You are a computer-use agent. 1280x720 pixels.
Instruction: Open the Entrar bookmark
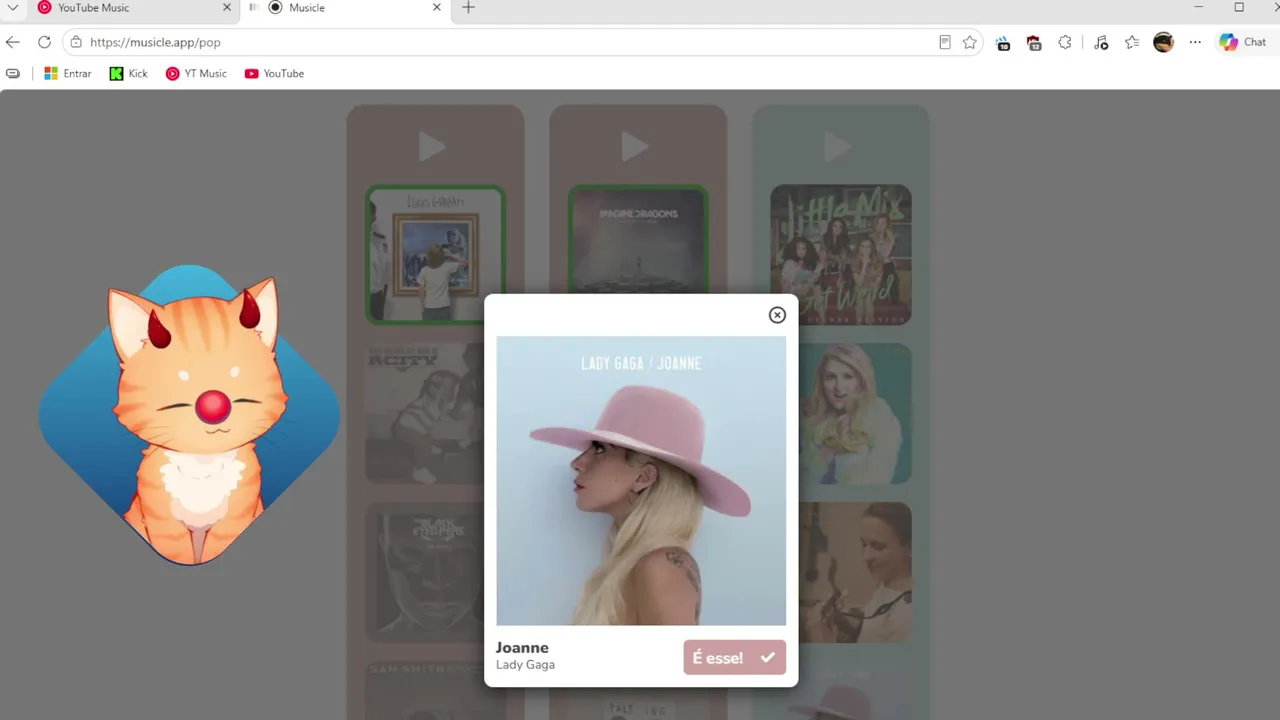pos(68,74)
